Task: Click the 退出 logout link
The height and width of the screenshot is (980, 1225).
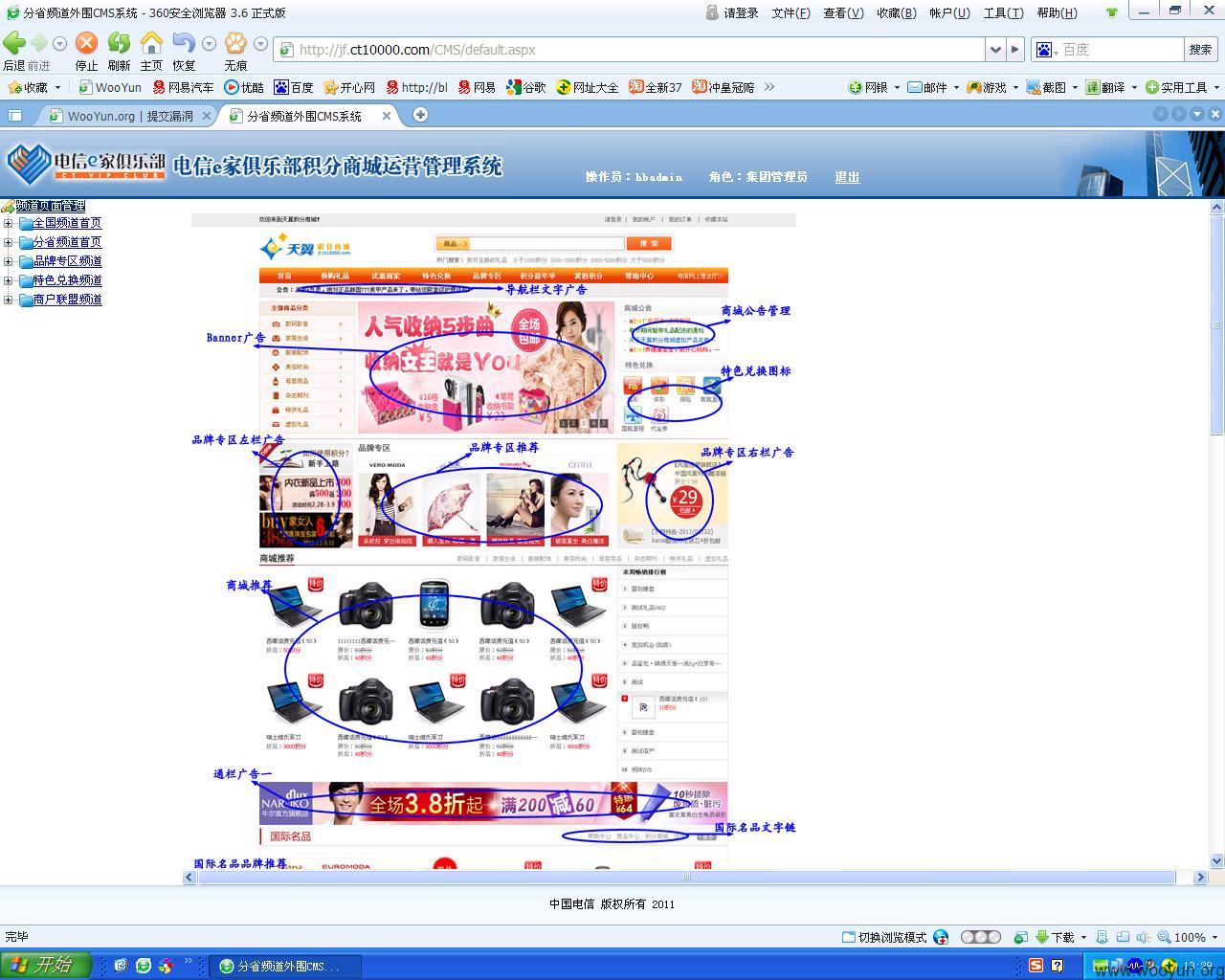Action: (x=847, y=177)
